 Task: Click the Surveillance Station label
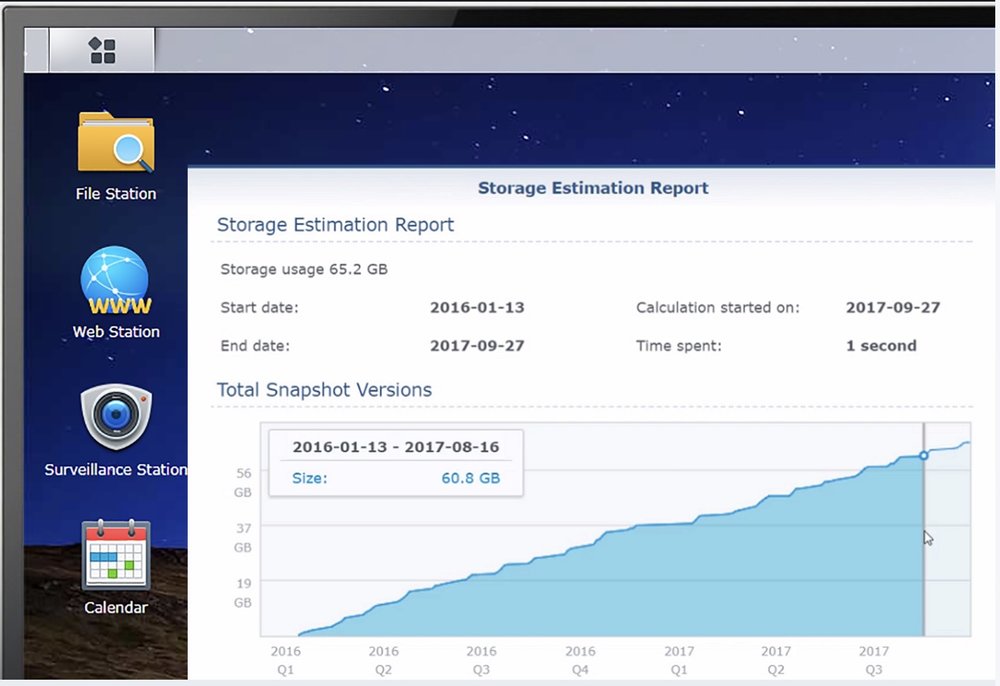pos(116,470)
